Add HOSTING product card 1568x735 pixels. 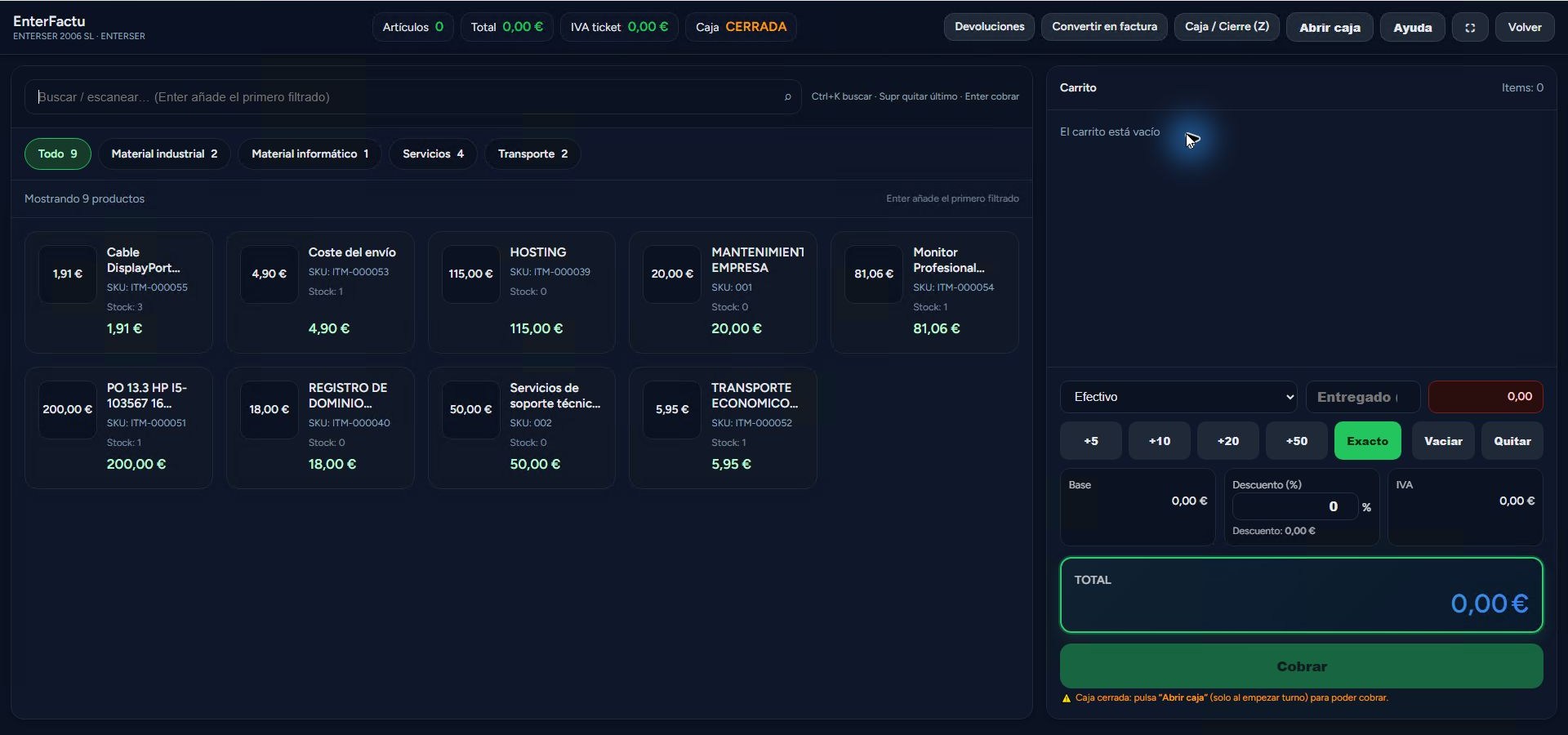click(522, 292)
